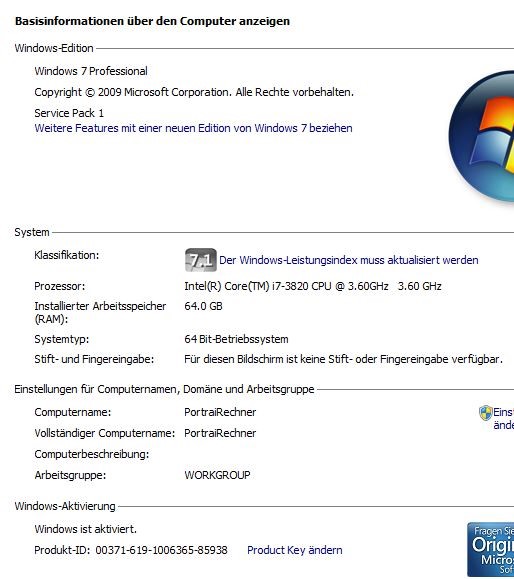Viewport: 514px width, 579px height.
Task: Open 'Windows-Leistungsindex muss aktualisiert werden' link
Action: coord(349,260)
